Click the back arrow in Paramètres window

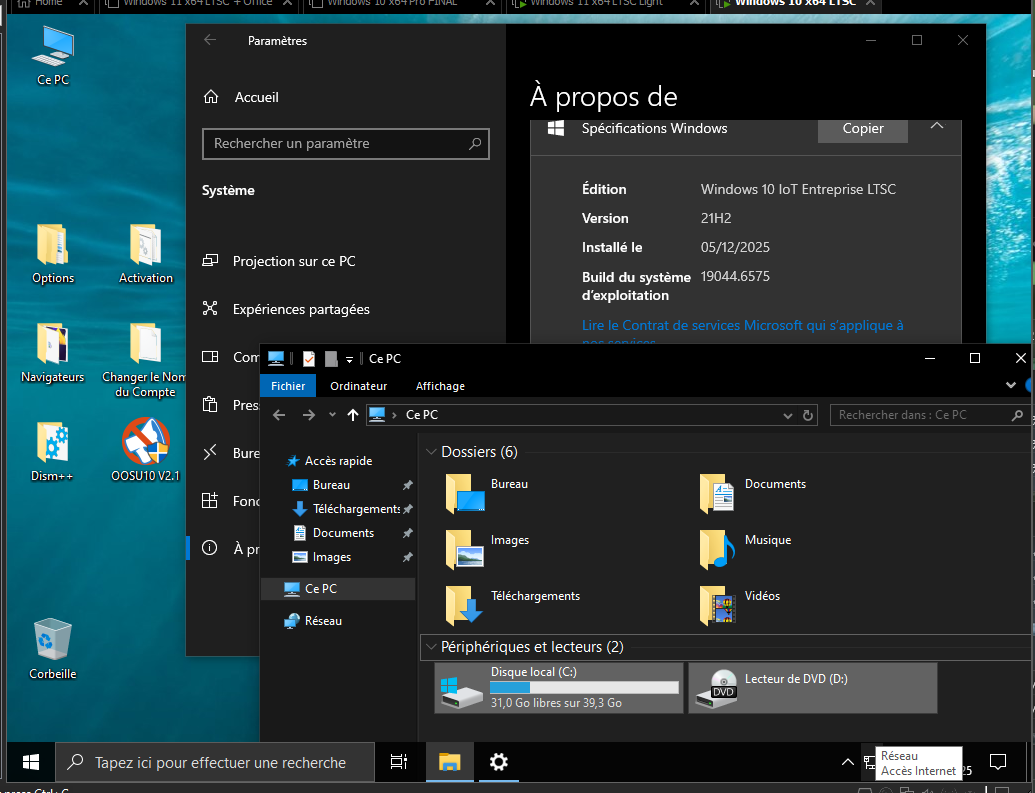pos(210,40)
